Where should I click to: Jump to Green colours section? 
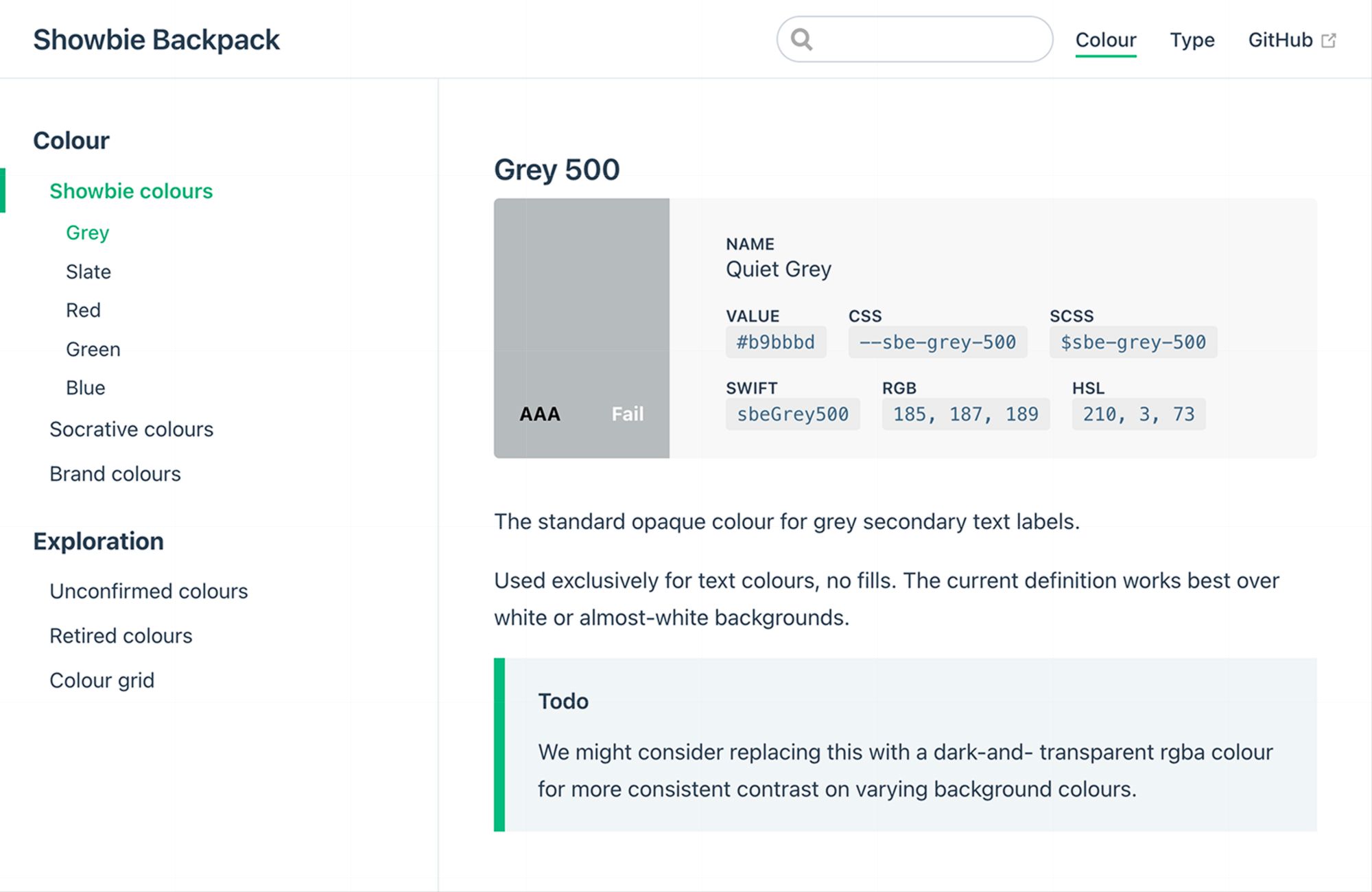[x=93, y=349]
